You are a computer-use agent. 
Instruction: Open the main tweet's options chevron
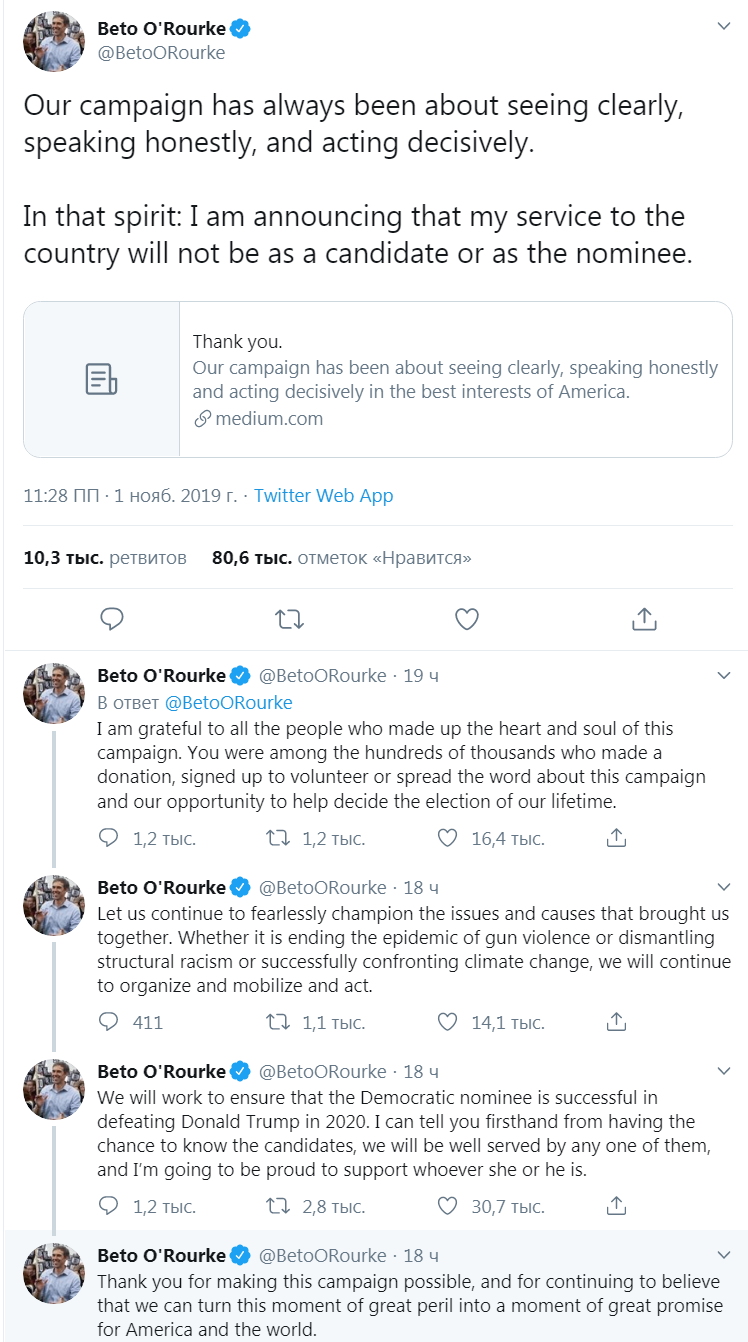coord(724,27)
